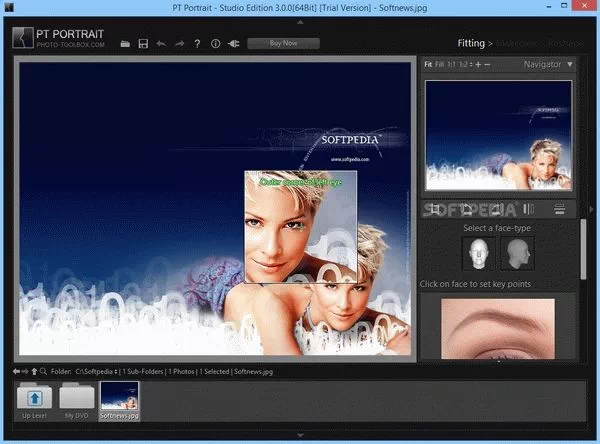Set zoom to 1:1
600x444 pixels.
(452, 65)
